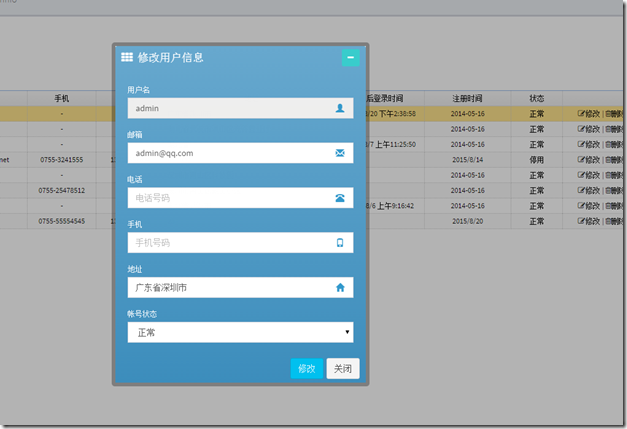Viewport: 627px width, 429px height.
Task: Click registration date 2015/8/20
Action: click(467, 221)
